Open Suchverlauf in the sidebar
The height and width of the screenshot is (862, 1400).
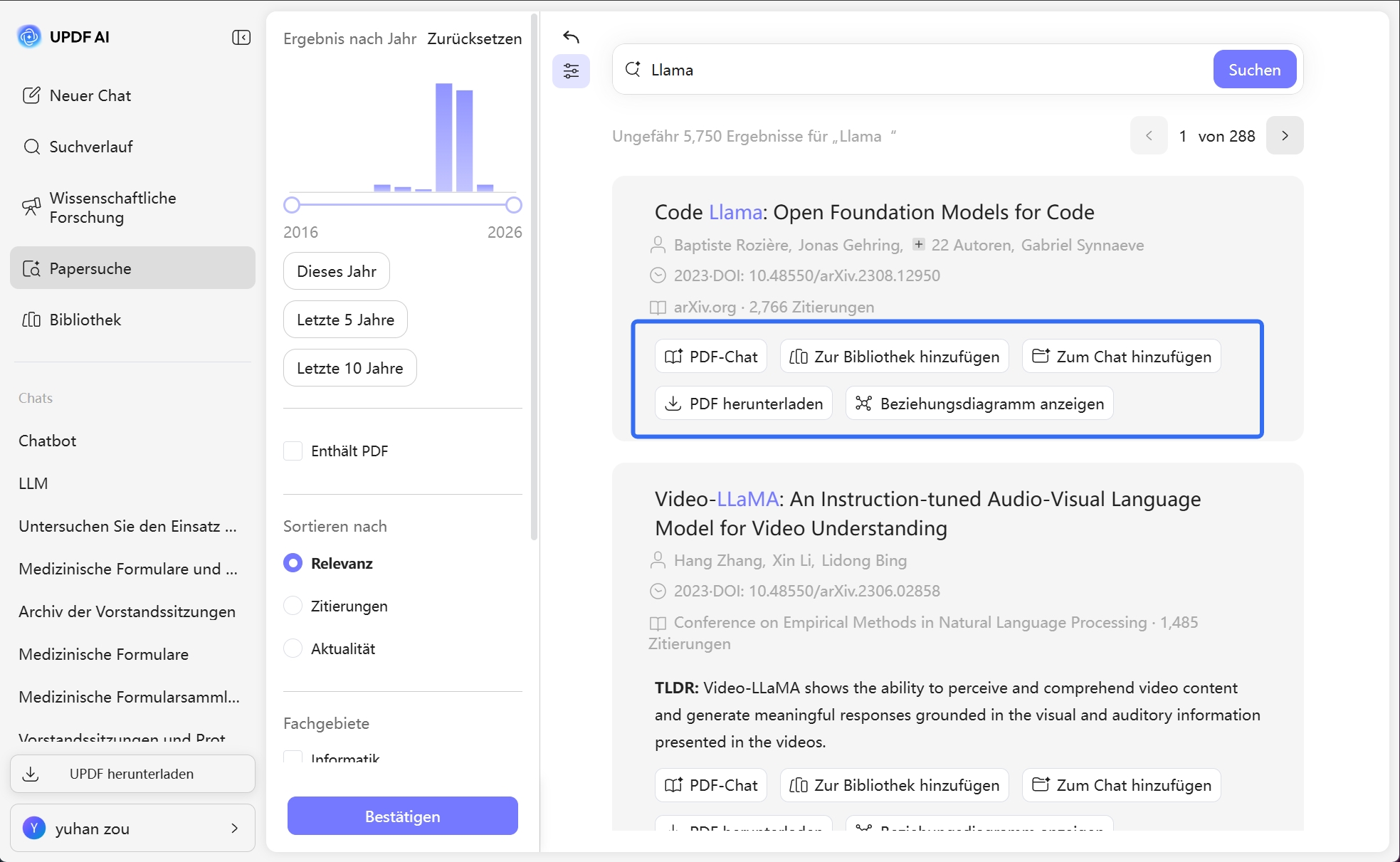point(132,147)
